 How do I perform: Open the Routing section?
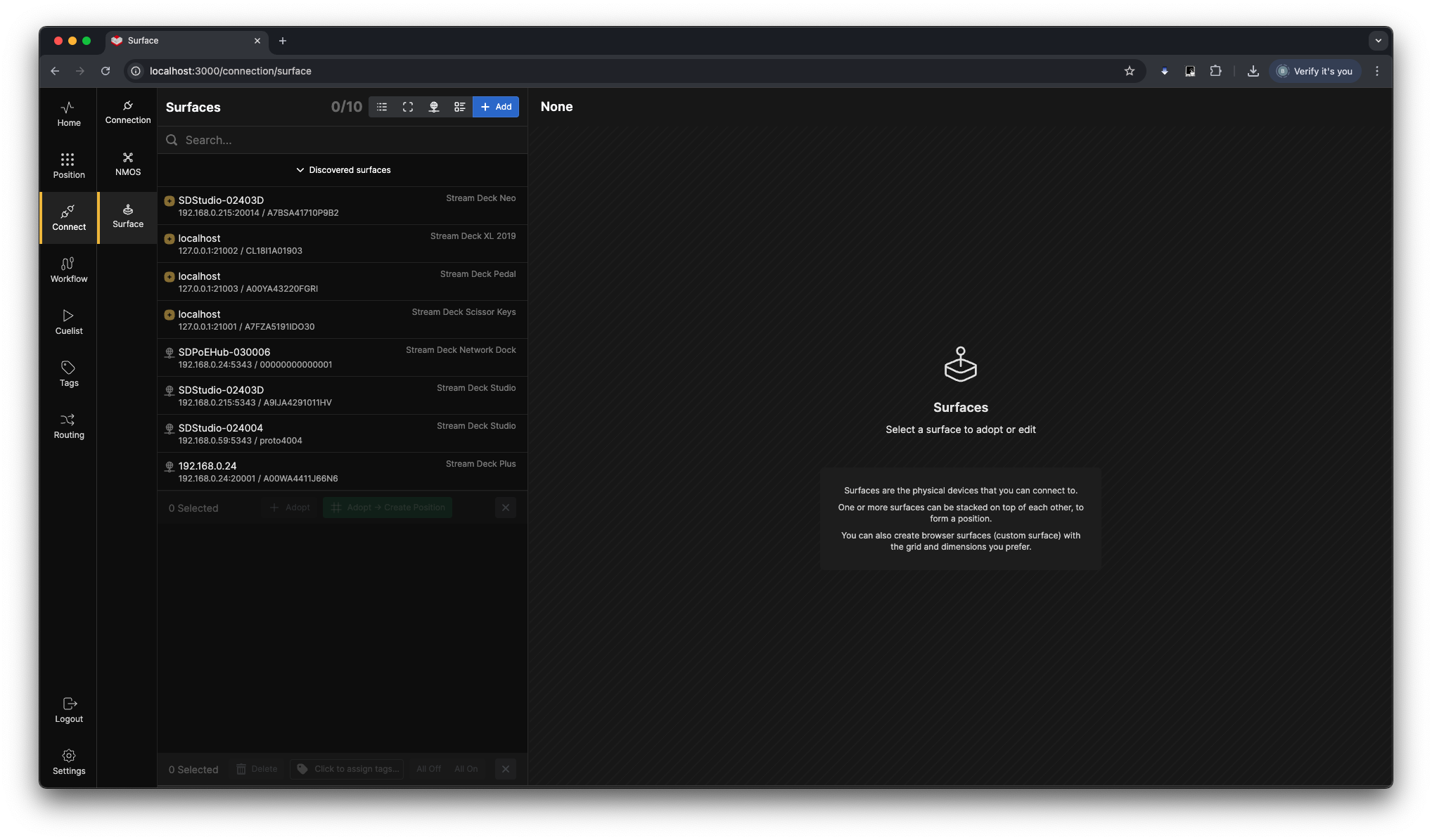[x=69, y=426]
